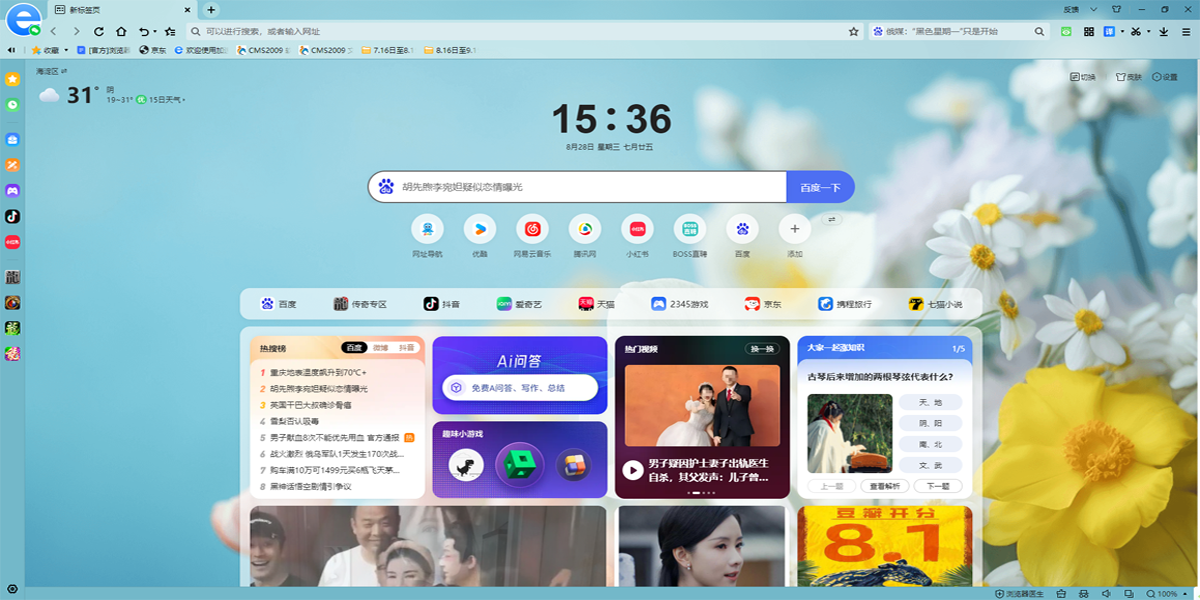
Task: Expand the 收藏 favorites dropdown arrow
Action: 67,50
